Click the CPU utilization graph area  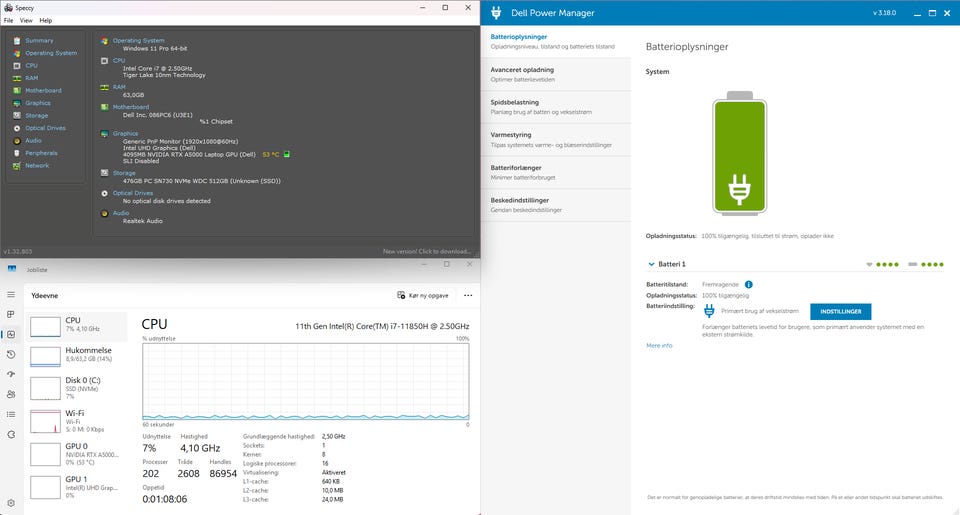[306, 382]
